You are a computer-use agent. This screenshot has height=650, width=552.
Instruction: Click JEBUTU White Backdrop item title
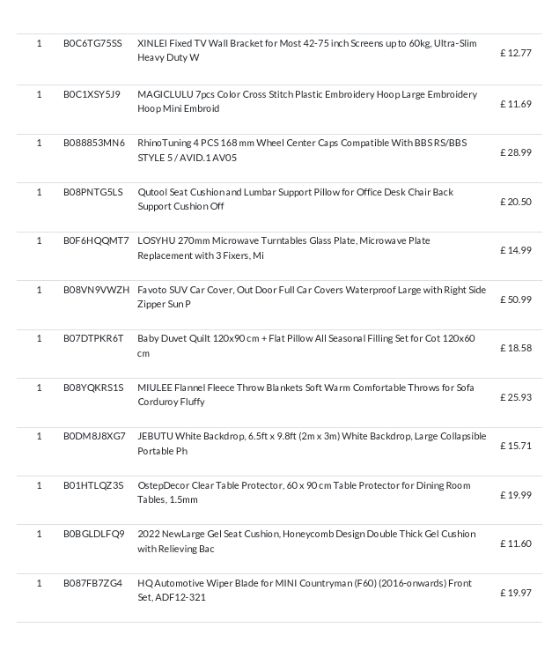pos(312,443)
